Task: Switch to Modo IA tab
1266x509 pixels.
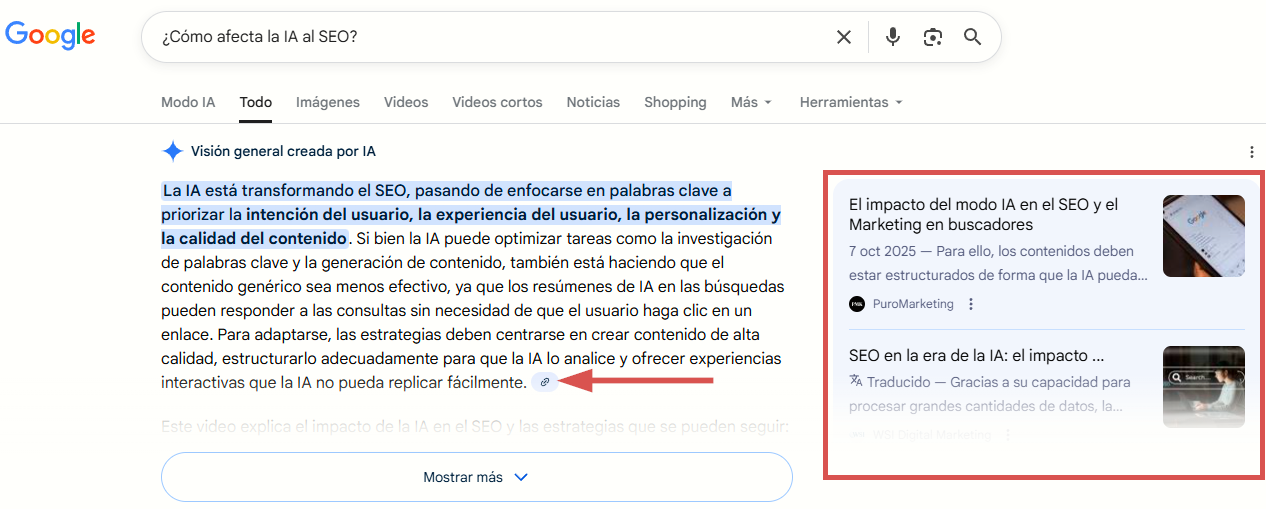Action: tap(188, 102)
